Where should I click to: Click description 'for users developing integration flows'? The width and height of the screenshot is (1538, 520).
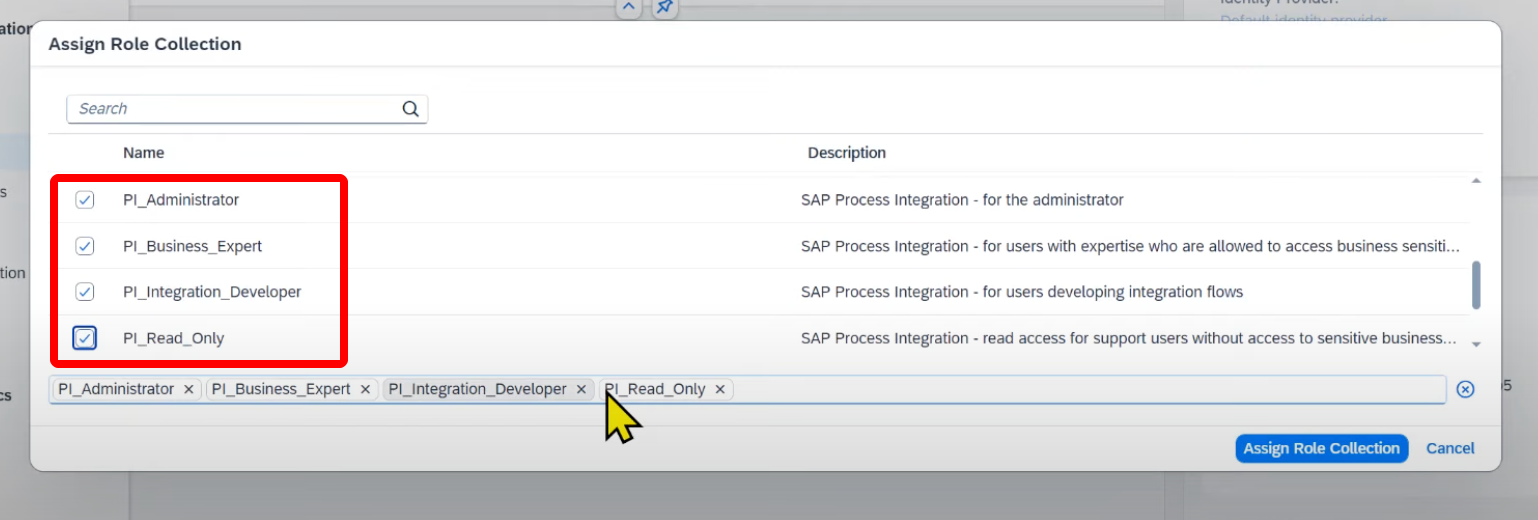coord(1022,292)
